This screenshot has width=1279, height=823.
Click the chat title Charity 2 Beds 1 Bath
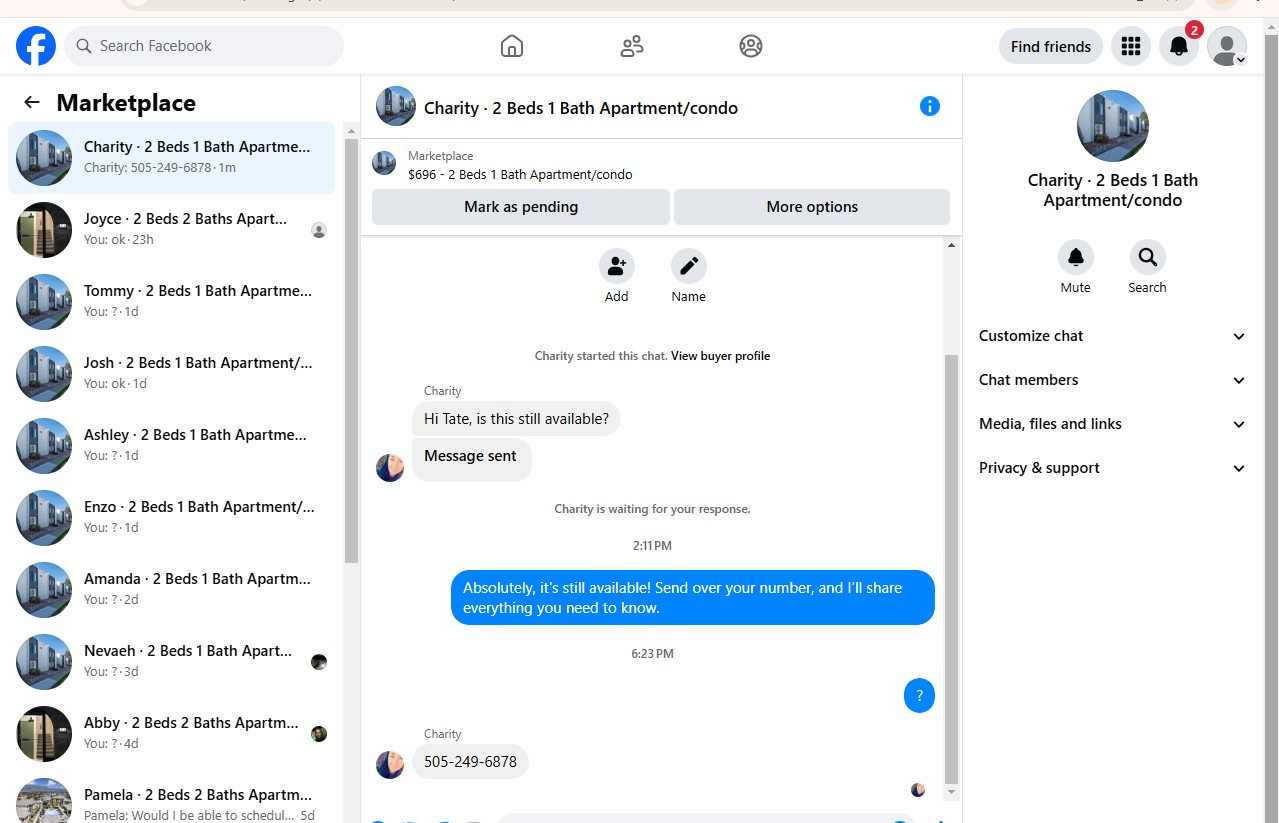tap(581, 108)
